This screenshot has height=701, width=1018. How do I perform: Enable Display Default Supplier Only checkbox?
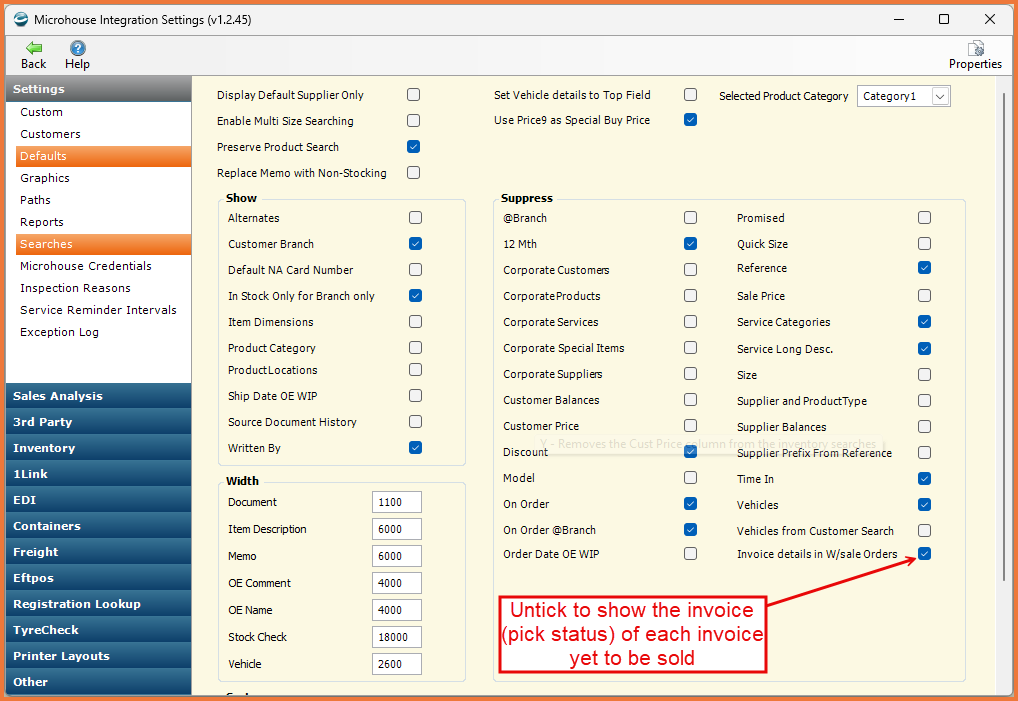(414, 95)
